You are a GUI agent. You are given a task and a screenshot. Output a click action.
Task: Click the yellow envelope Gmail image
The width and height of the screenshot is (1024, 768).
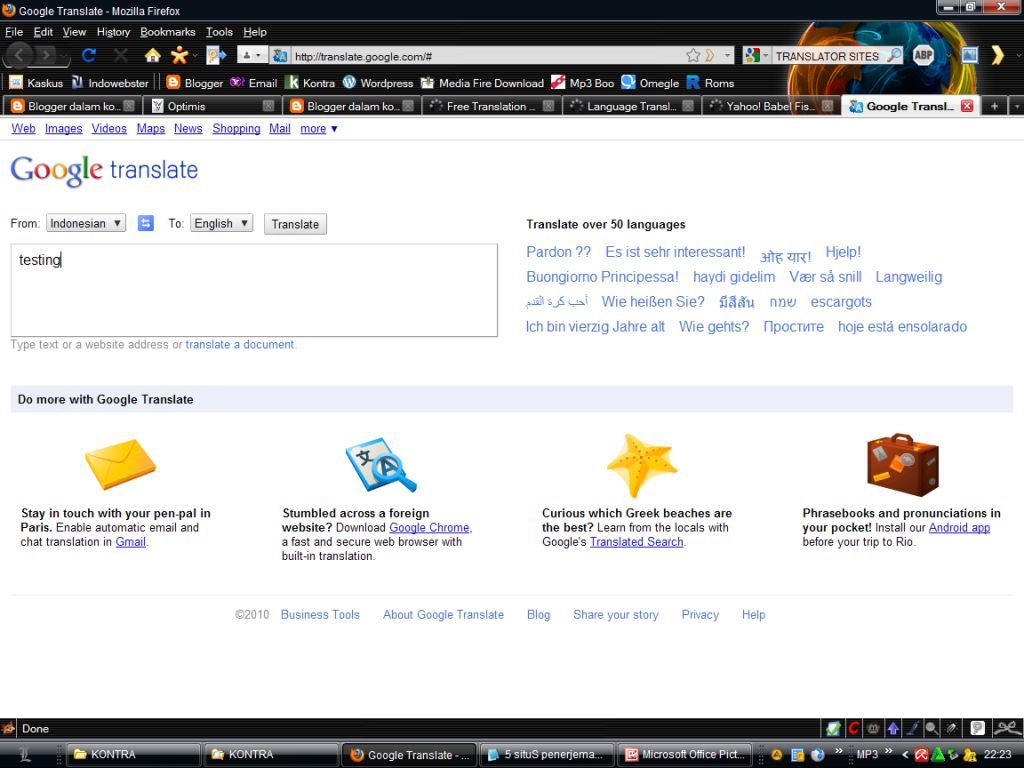tap(120, 464)
